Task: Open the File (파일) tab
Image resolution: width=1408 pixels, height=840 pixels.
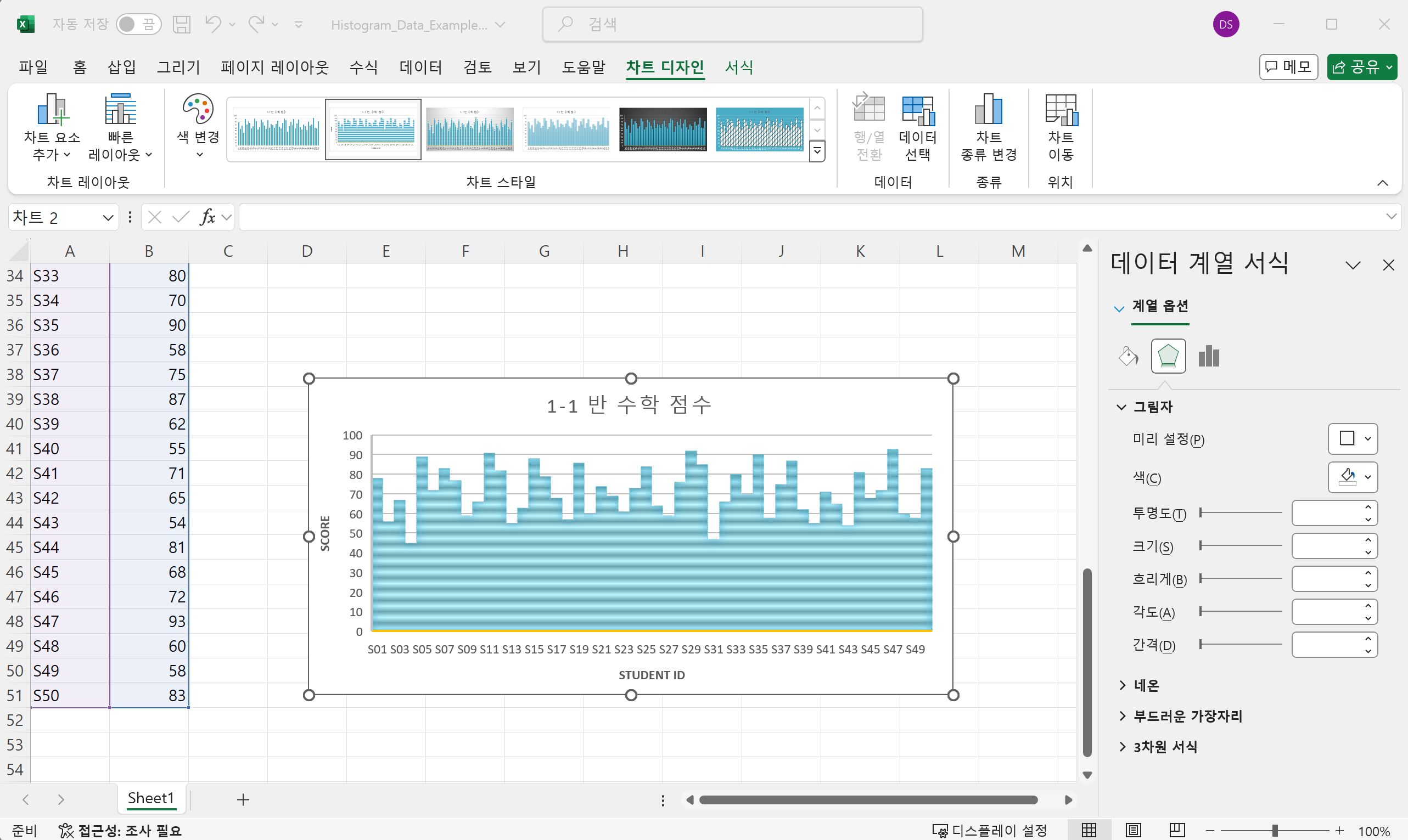Action: pos(33,67)
